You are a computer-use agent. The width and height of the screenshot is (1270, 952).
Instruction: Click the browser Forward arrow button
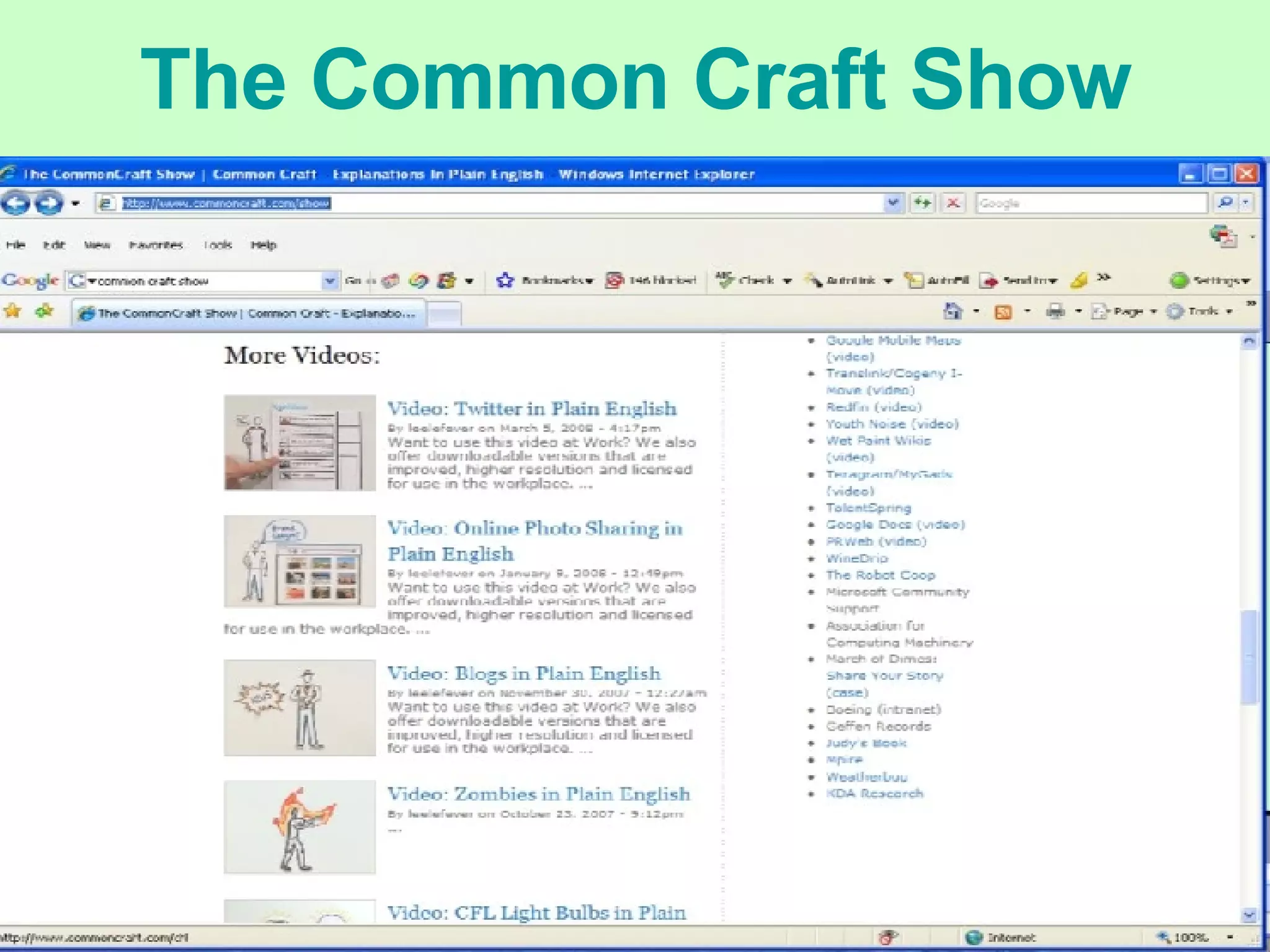coord(48,203)
